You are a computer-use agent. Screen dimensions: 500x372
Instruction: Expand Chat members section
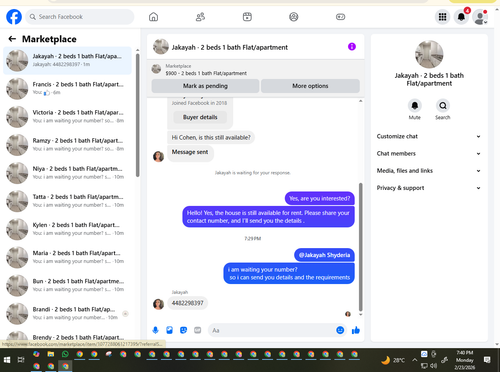click(x=429, y=154)
